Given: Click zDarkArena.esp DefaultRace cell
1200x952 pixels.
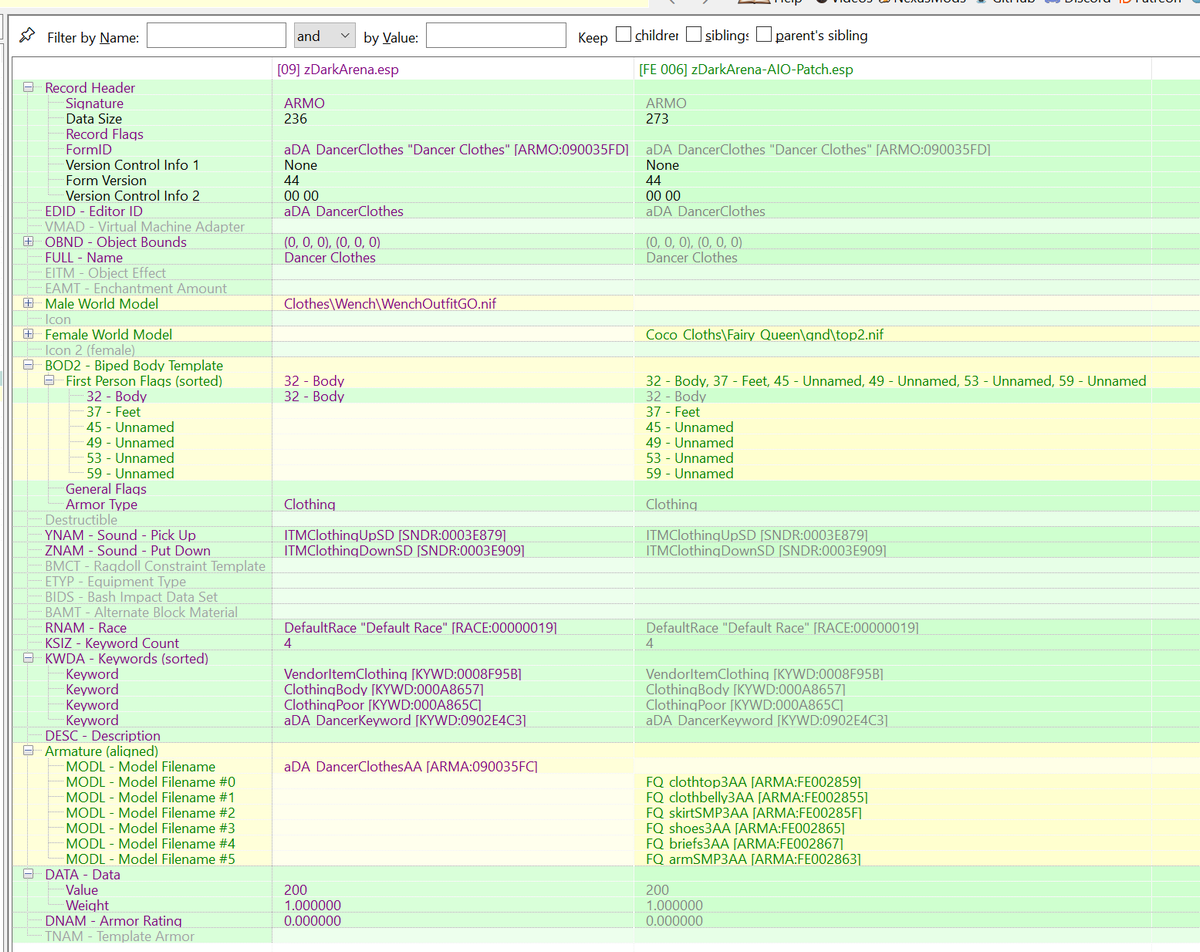Looking at the screenshot, I should (x=420, y=628).
